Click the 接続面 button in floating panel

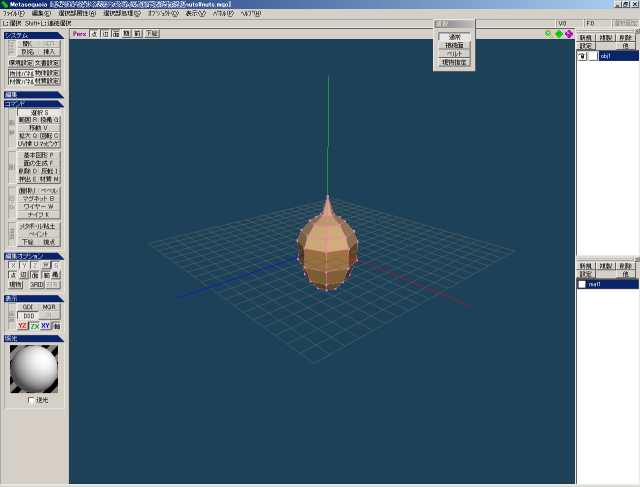(454, 45)
